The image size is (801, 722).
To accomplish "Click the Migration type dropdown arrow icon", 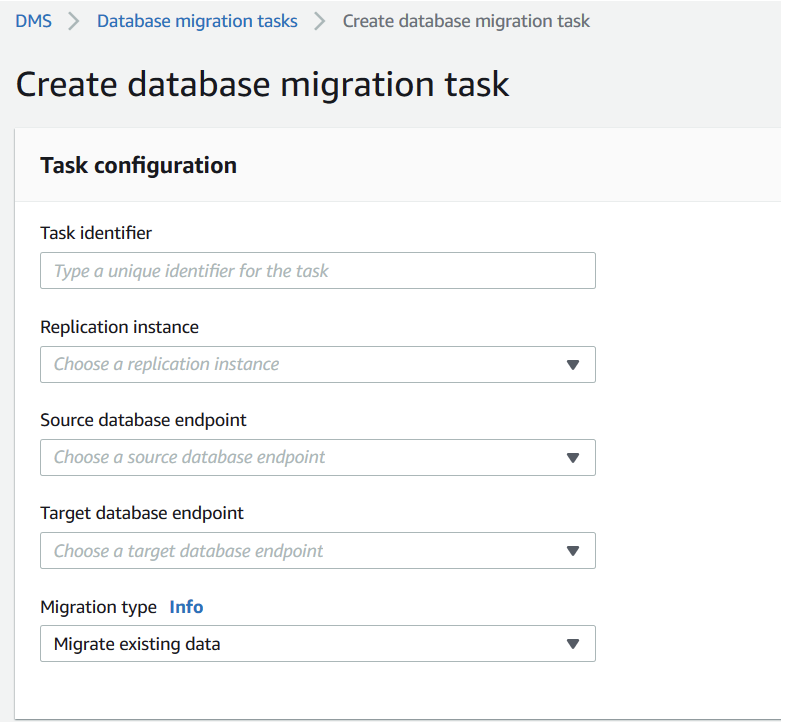I will tap(573, 644).
